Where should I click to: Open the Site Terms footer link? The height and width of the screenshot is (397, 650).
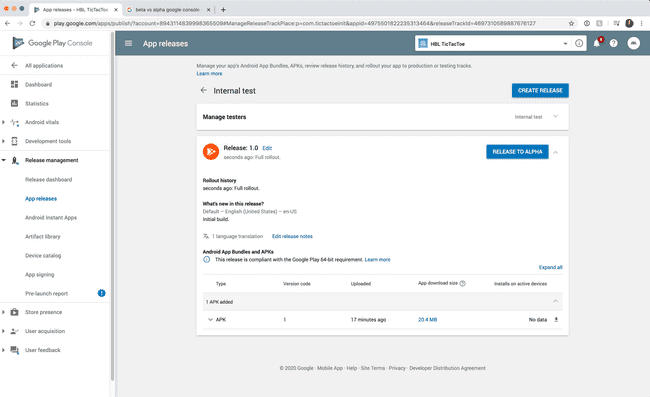click(x=373, y=368)
